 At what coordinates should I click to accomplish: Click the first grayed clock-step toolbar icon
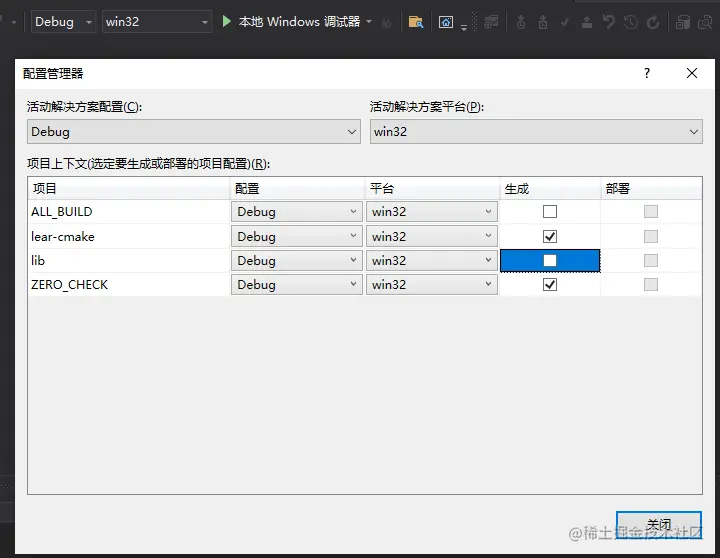tap(521, 22)
